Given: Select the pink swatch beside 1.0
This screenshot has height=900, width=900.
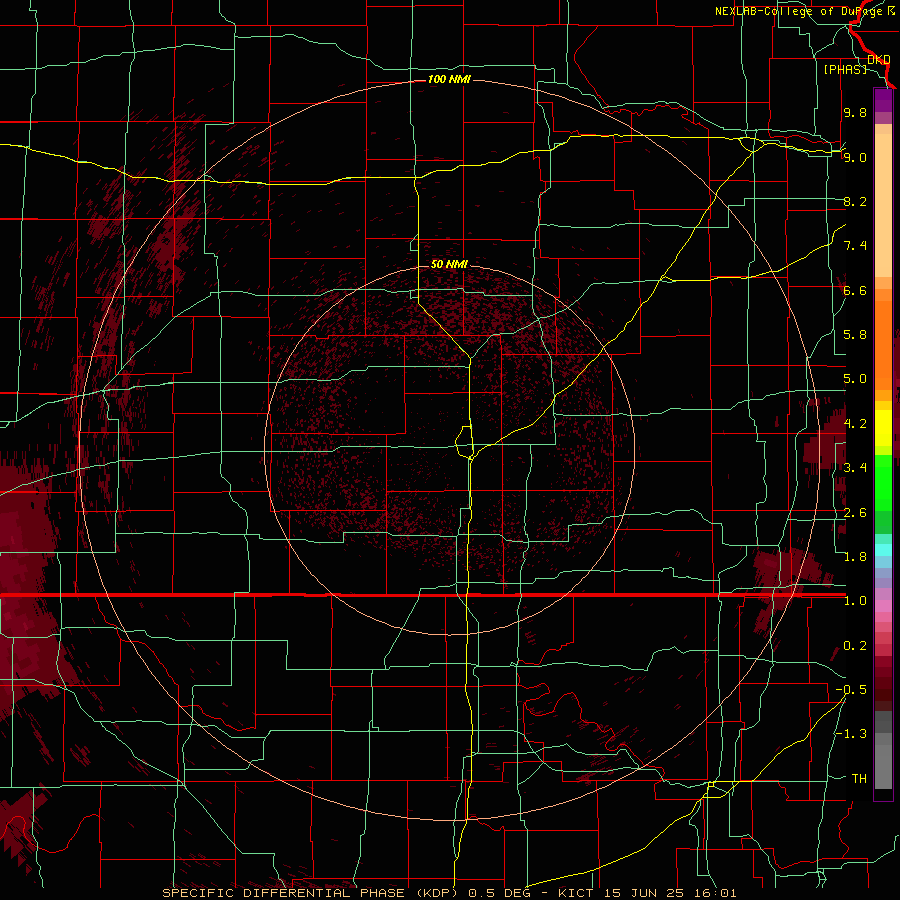Looking at the screenshot, I should [883, 606].
